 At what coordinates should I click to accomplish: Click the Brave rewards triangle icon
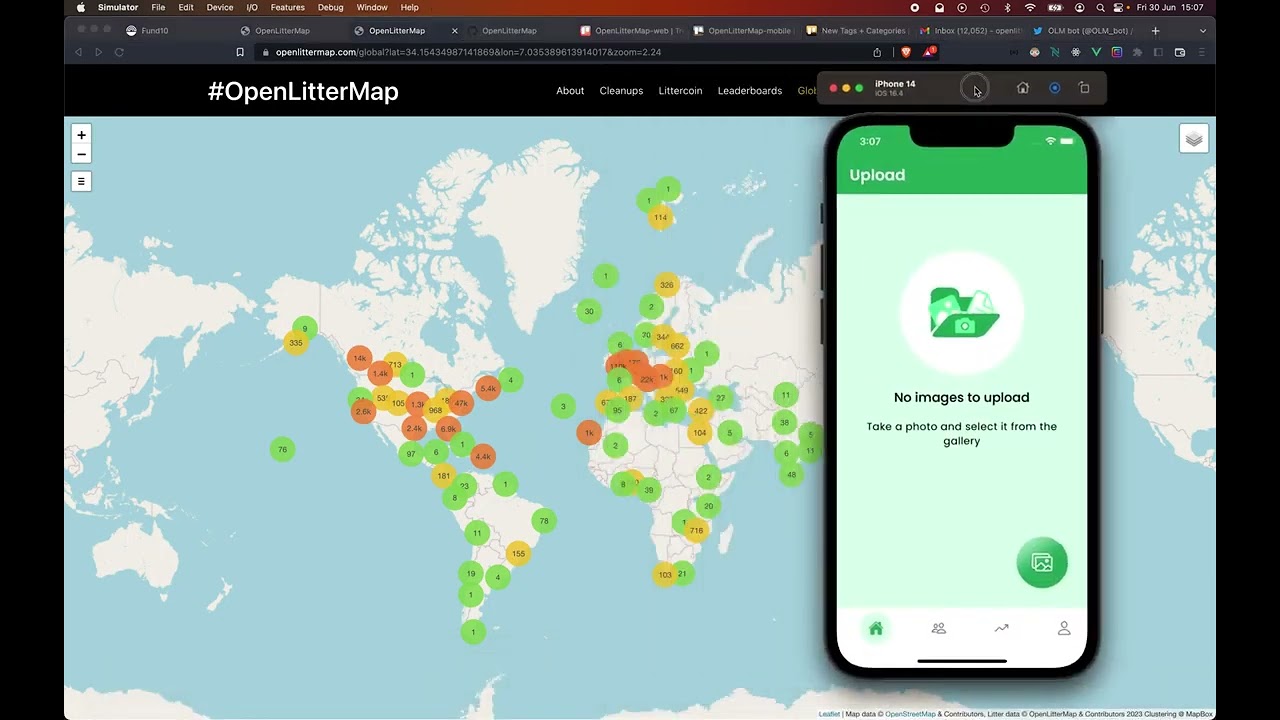click(929, 52)
